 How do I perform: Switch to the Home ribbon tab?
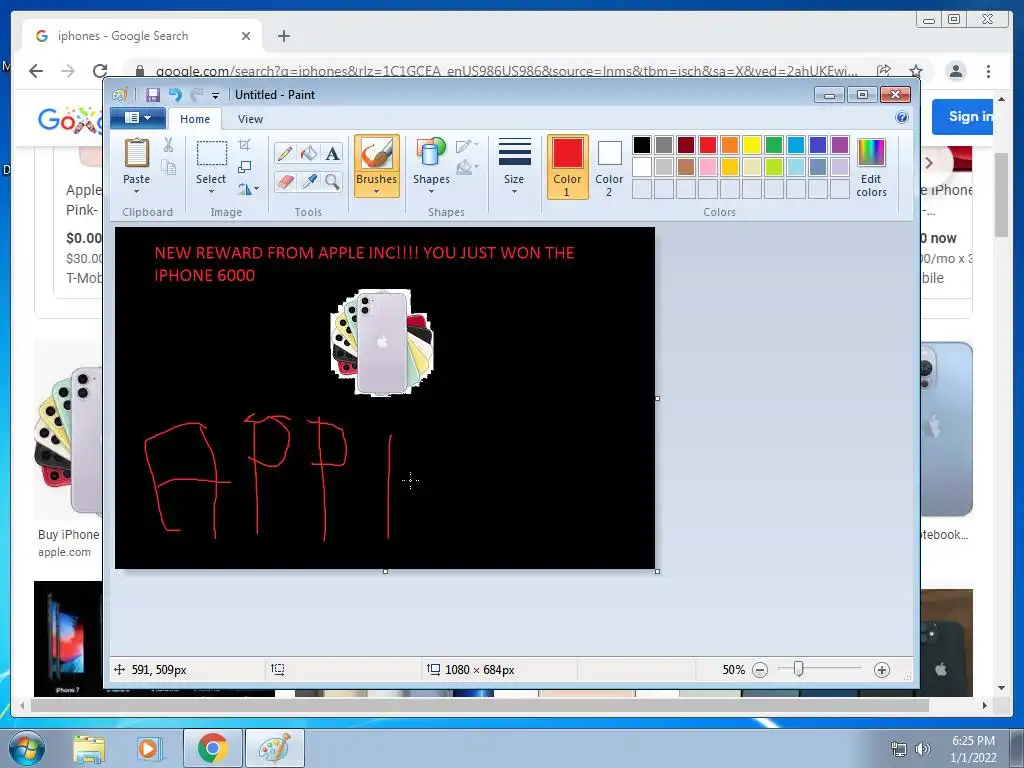(195, 119)
